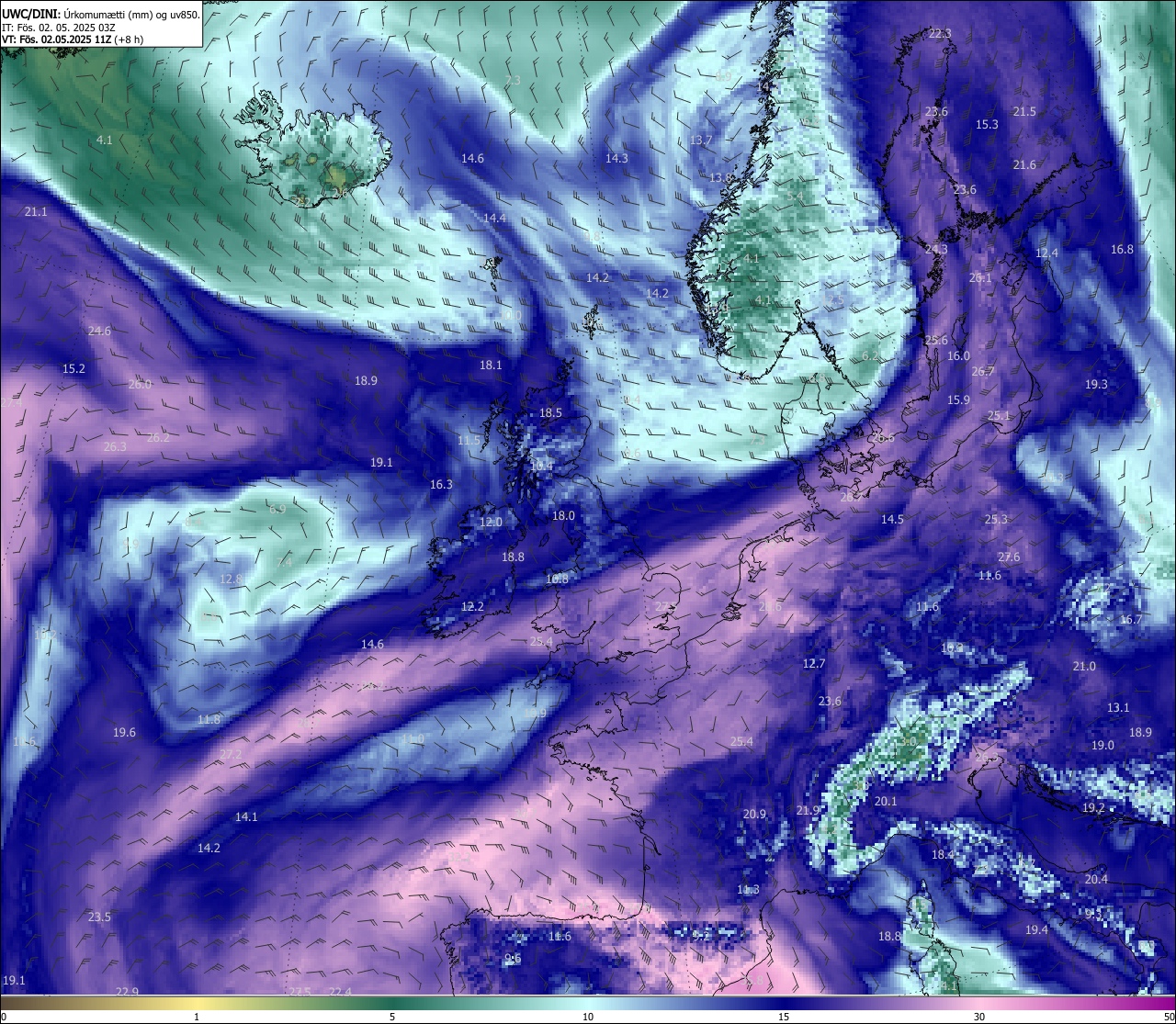Click the map value 26.7
Viewport: 1176px width, 1024px height.
pos(983,372)
